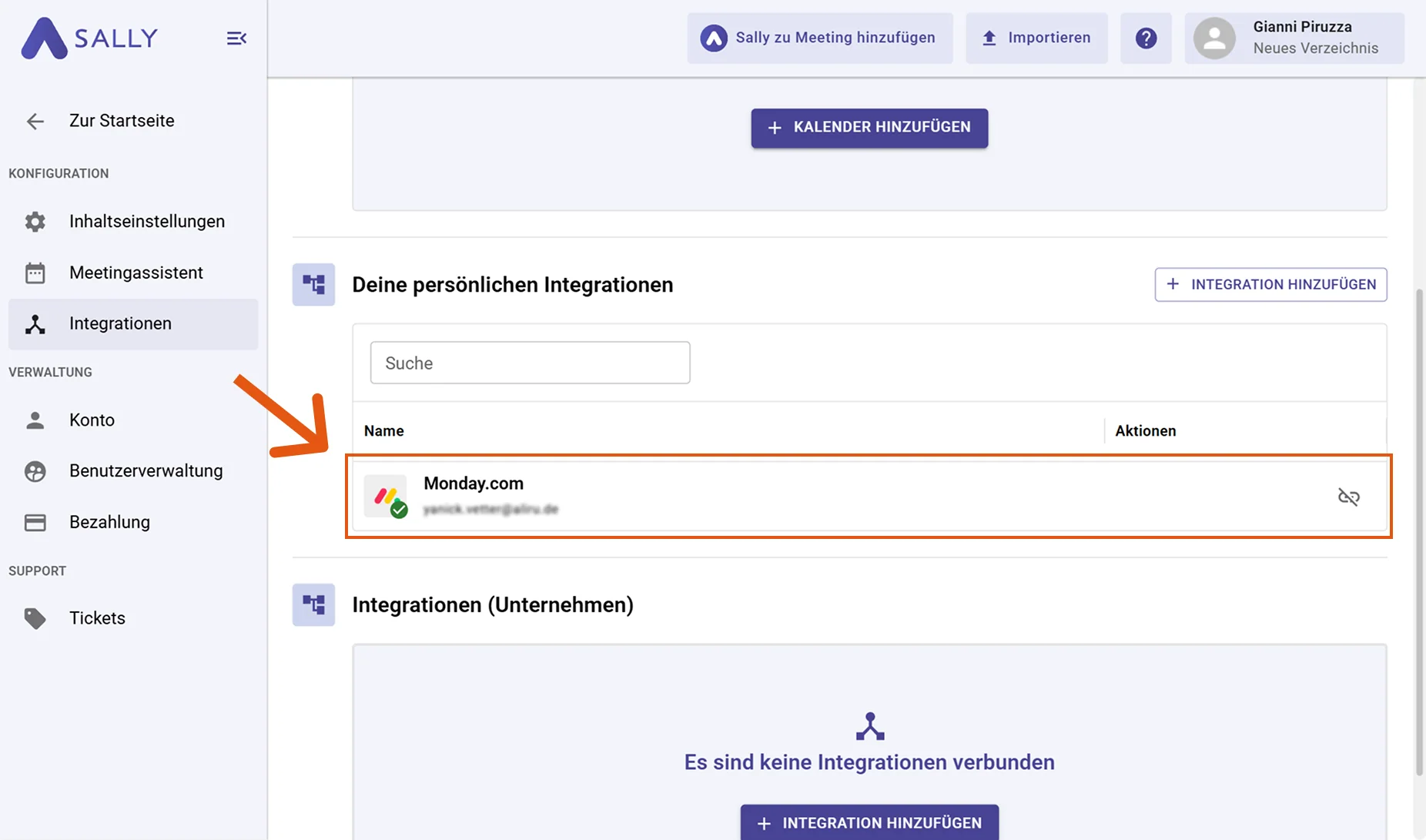Click top Integration hinzufügen outlined button
This screenshot has height=840, width=1426.
coord(1270,285)
